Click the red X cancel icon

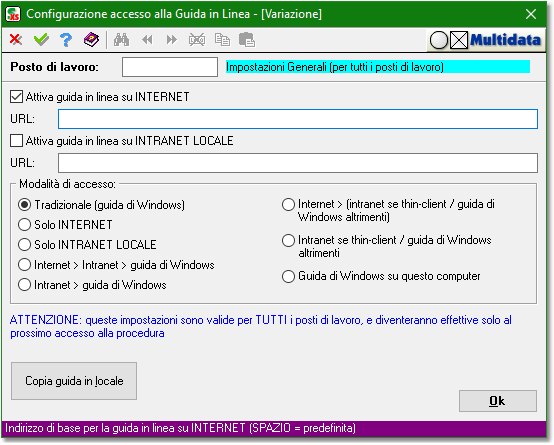pos(16,40)
